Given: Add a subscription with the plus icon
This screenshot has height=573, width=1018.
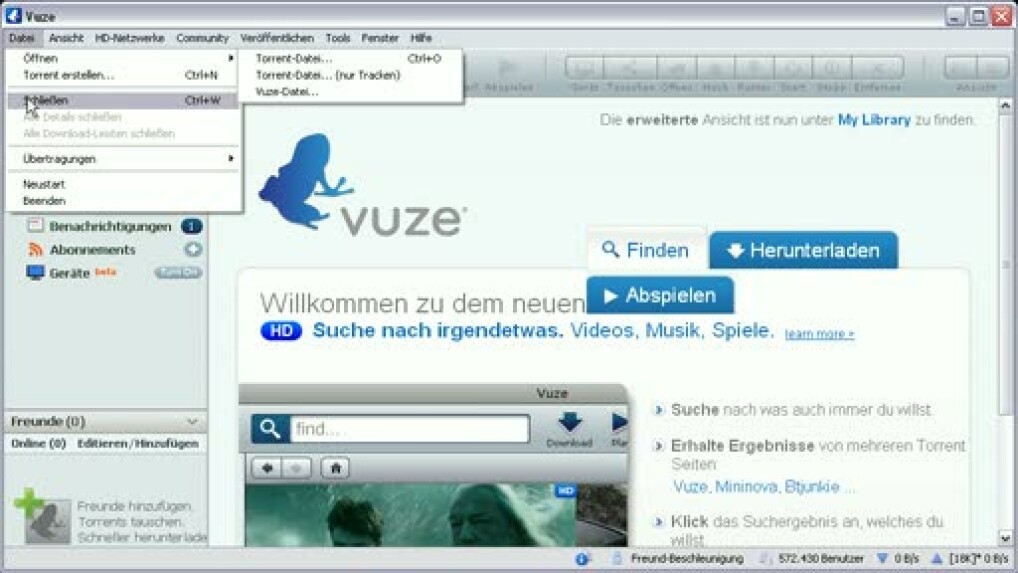Looking at the screenshot, I should tap(193, 250).
